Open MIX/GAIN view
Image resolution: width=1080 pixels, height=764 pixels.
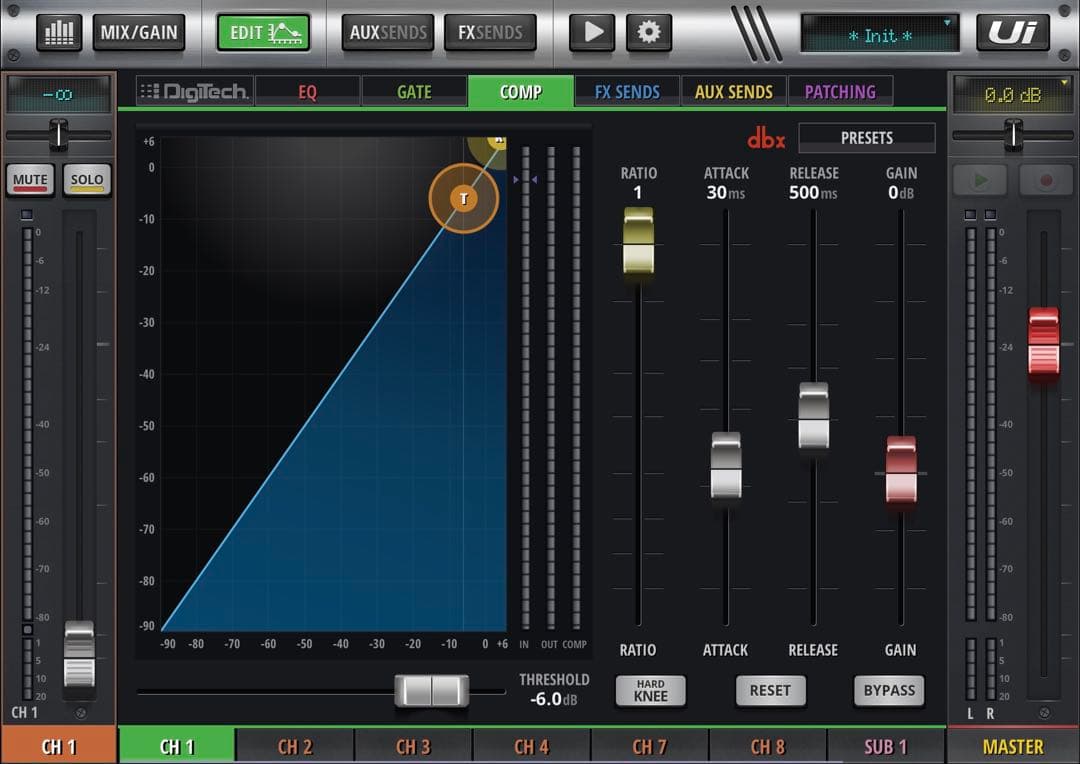pos(138,32)
